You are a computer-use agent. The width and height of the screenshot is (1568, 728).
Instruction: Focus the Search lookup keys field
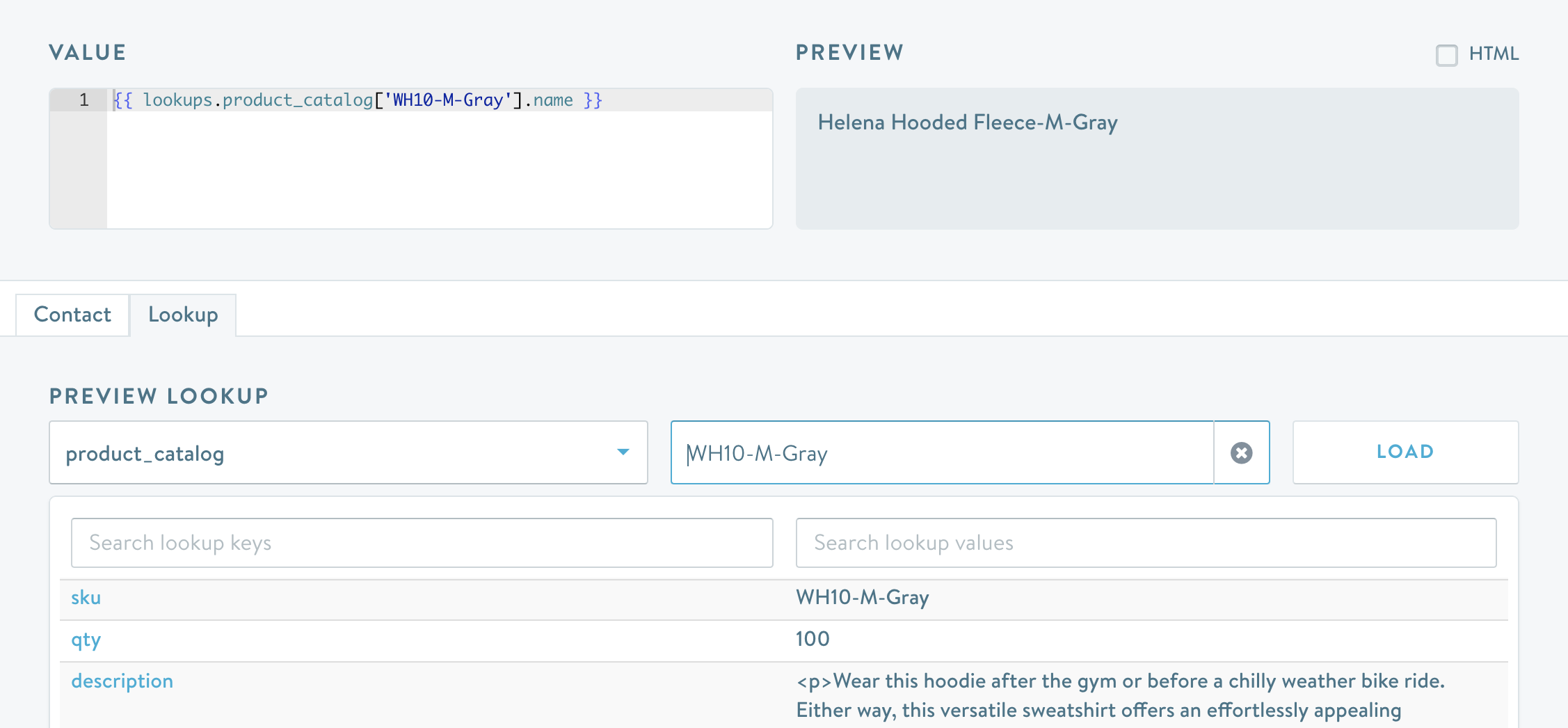coord(422,543)
